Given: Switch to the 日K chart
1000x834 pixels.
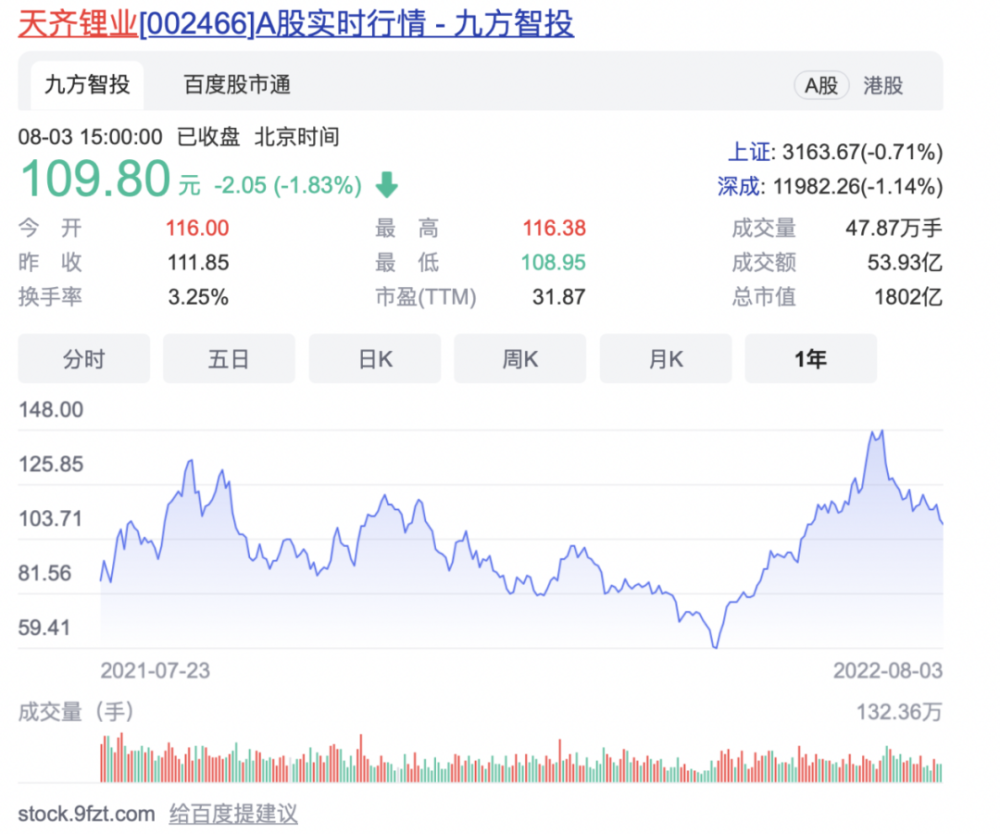Looking at the screenshot, I should pyautogui.click(x=375, y=359).
